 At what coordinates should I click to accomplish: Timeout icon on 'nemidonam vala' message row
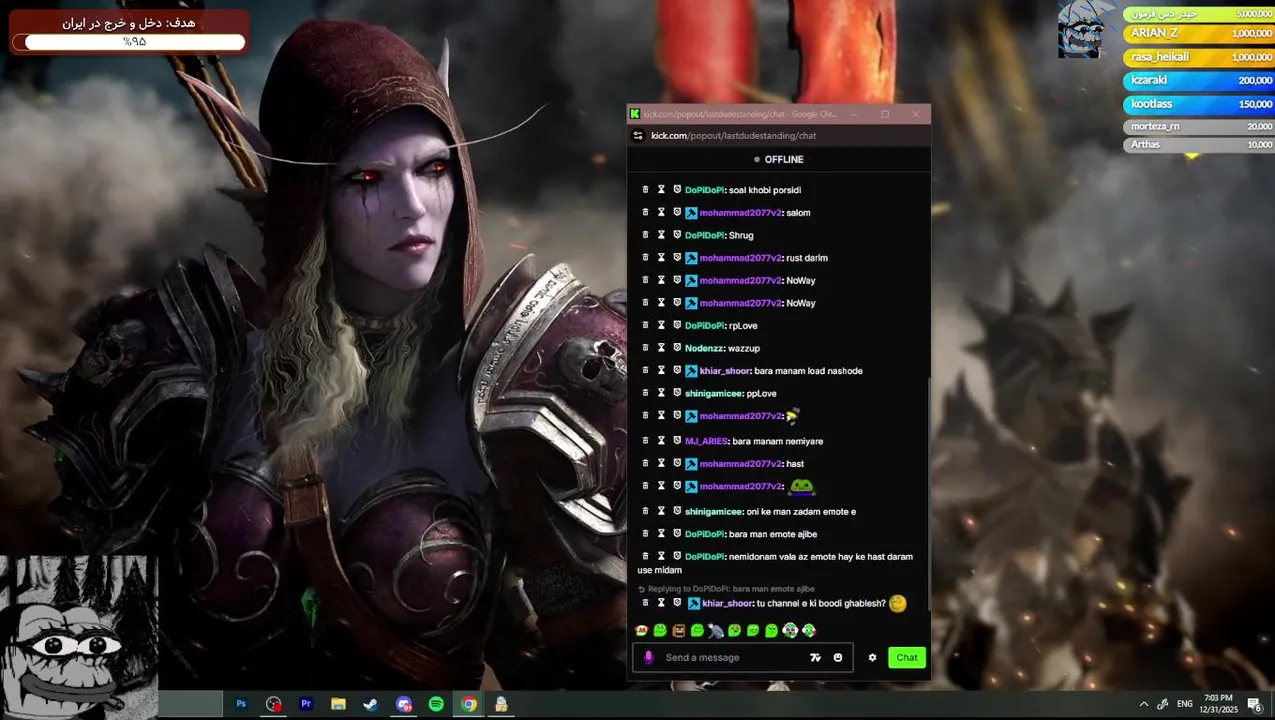(x=661, y=557)
